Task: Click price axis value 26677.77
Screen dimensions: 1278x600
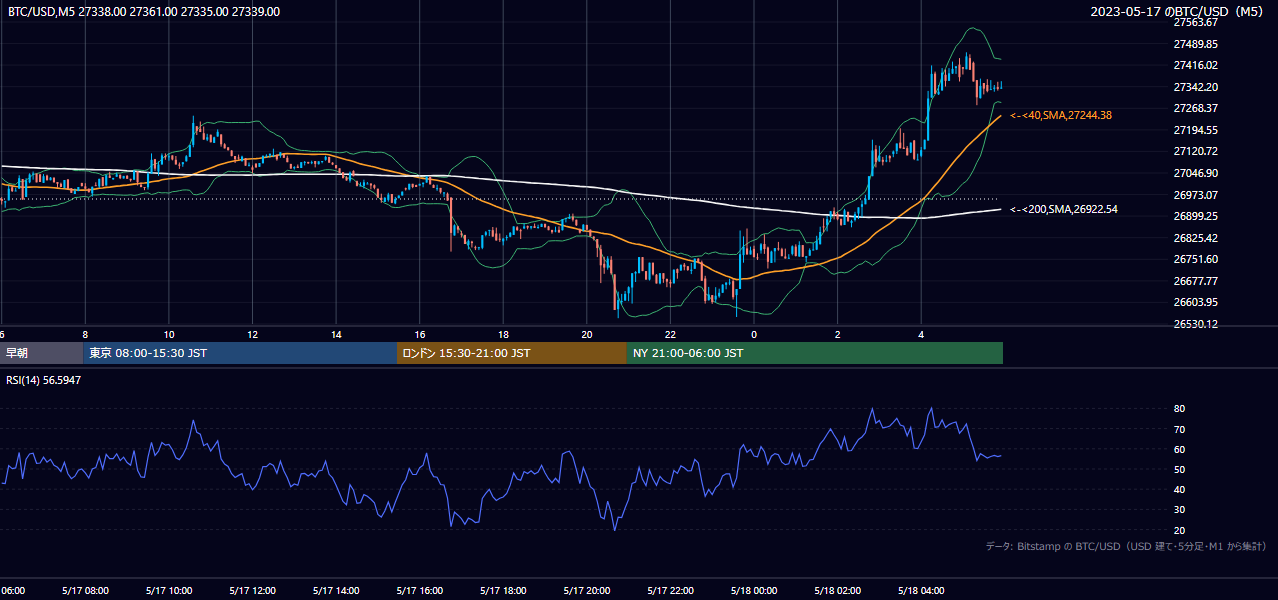Action: pyautogui.click(x=1195, y=281)
